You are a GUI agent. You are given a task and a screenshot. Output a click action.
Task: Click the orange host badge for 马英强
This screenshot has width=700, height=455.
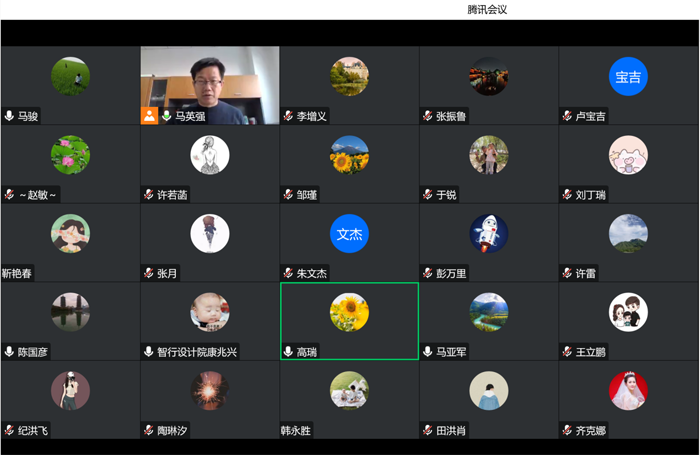(x=150, y=116)
